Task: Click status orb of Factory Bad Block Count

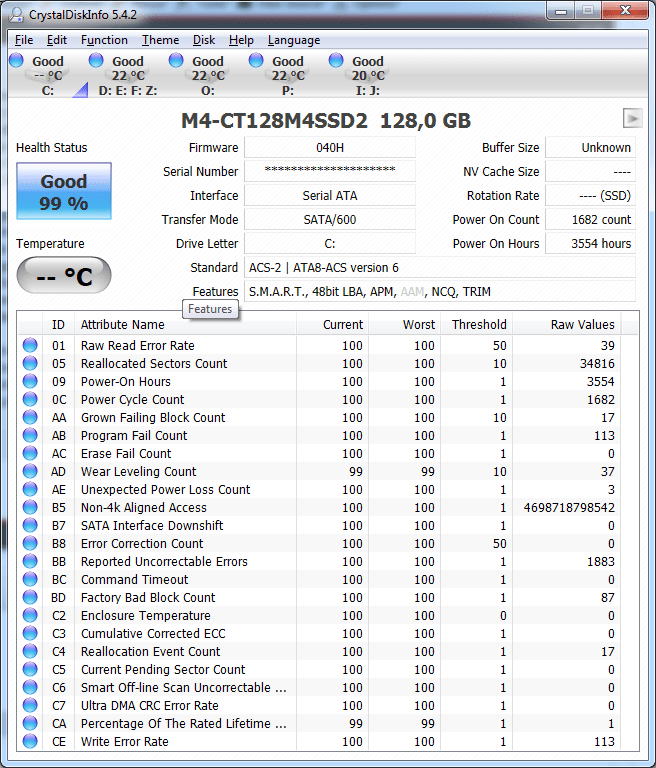Action: point(30,597)
